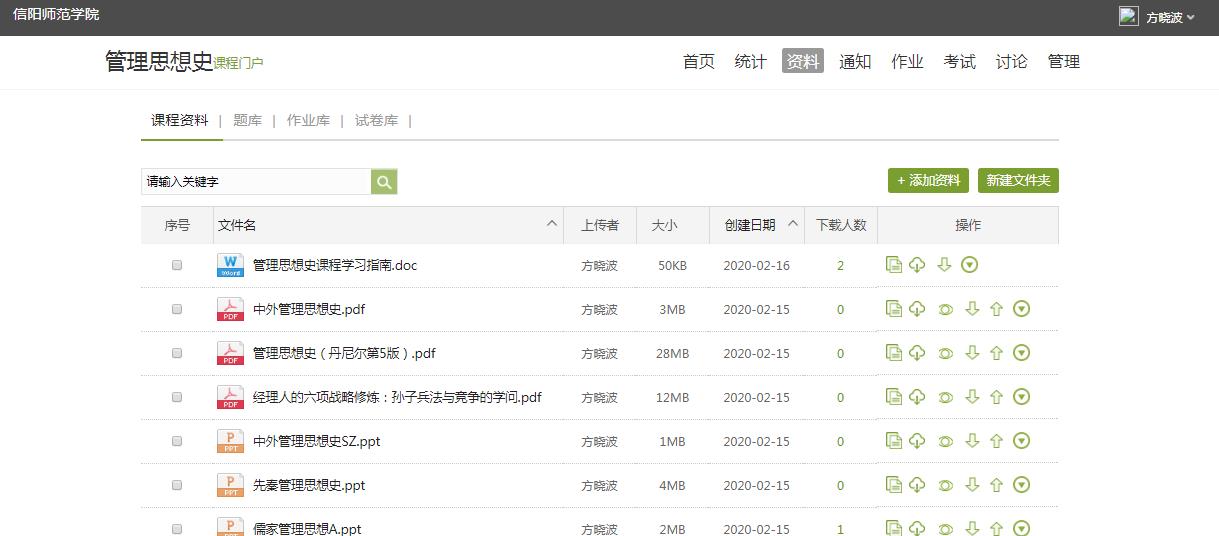This screenshot has width=1219, height=536.
Task: Focus the keyword search input field
Action: point(256,181)
